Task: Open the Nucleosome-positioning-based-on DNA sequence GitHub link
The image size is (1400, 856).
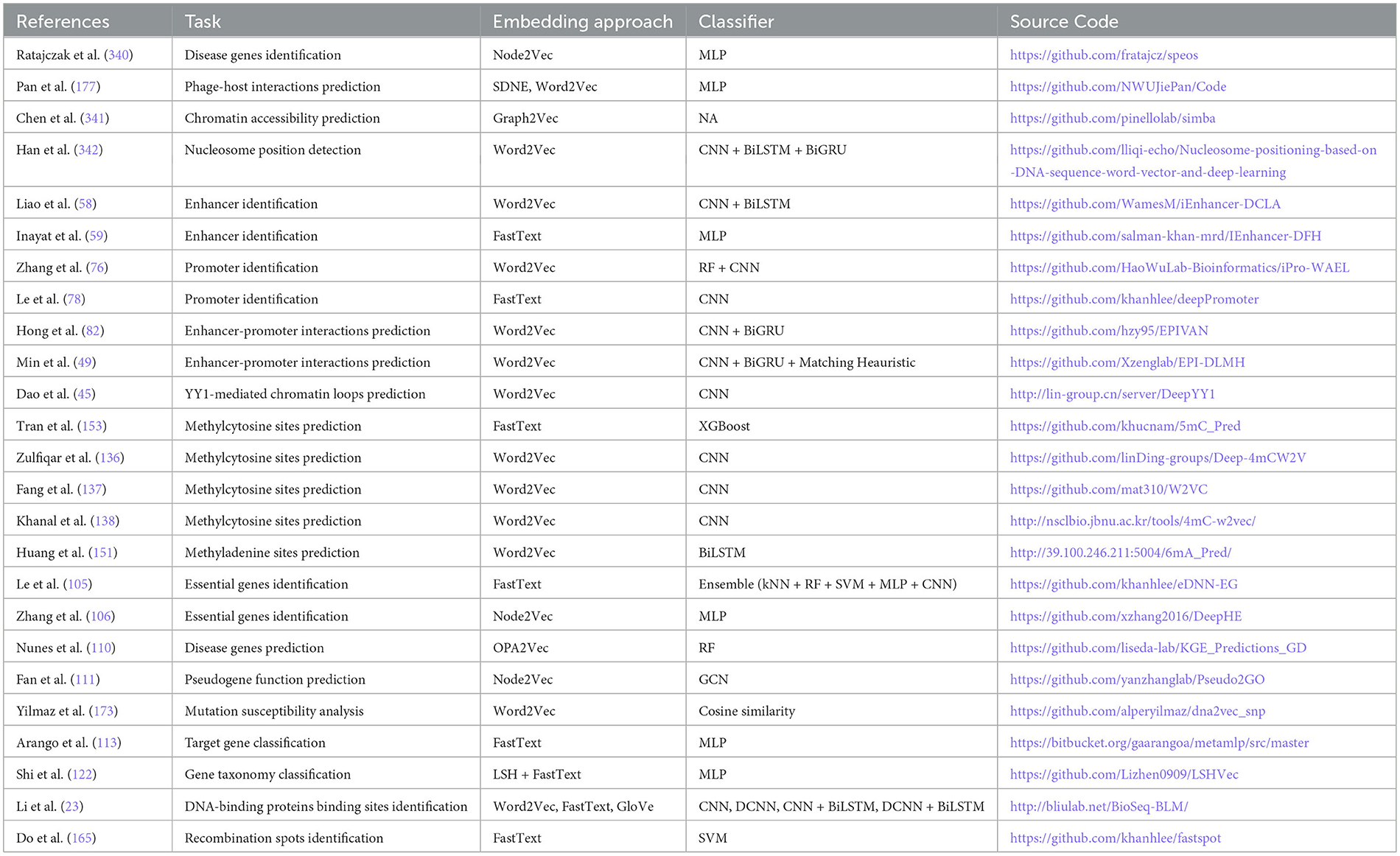Action: click(x=1193, y=161)
